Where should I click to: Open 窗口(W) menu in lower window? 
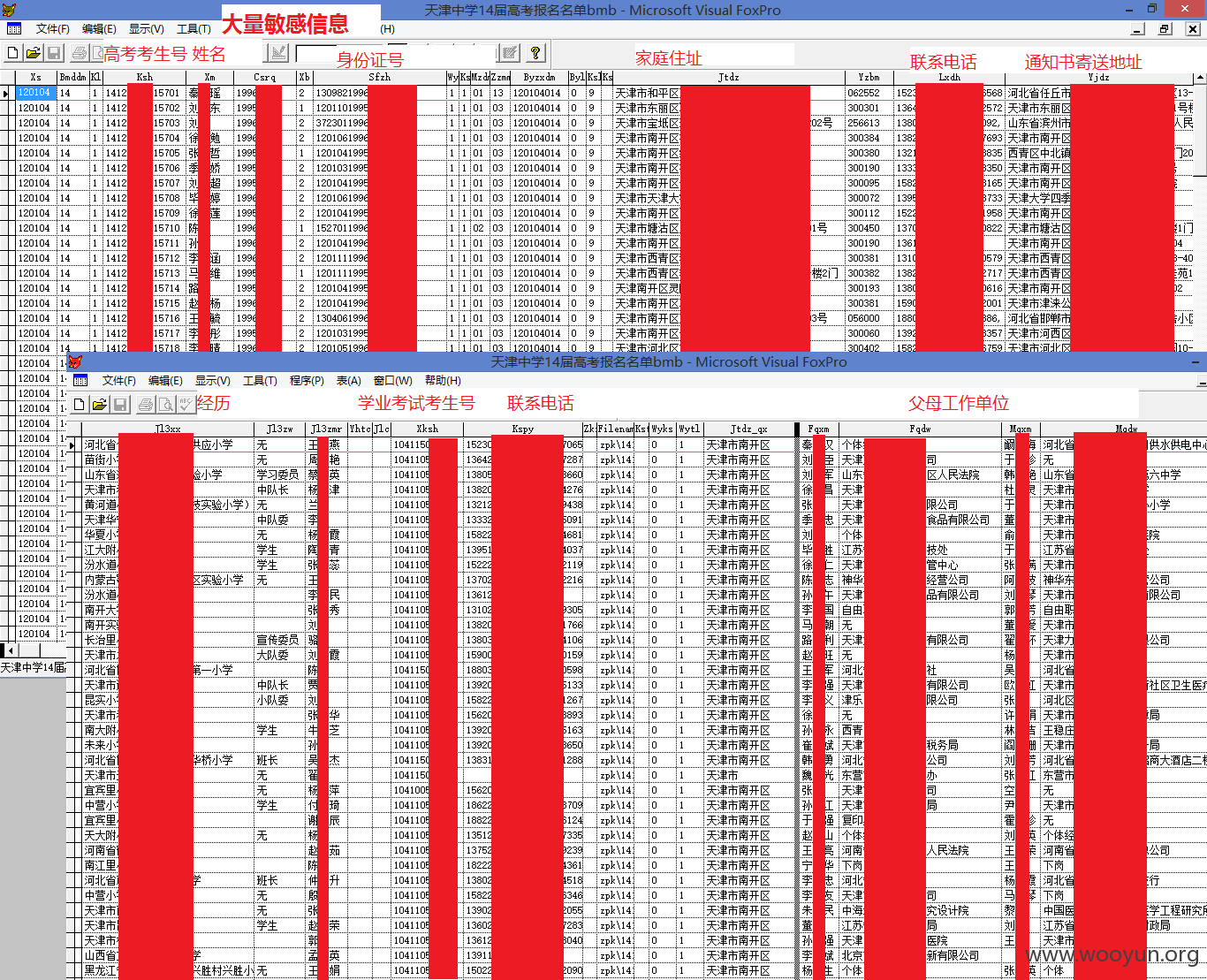click(393, 381)
